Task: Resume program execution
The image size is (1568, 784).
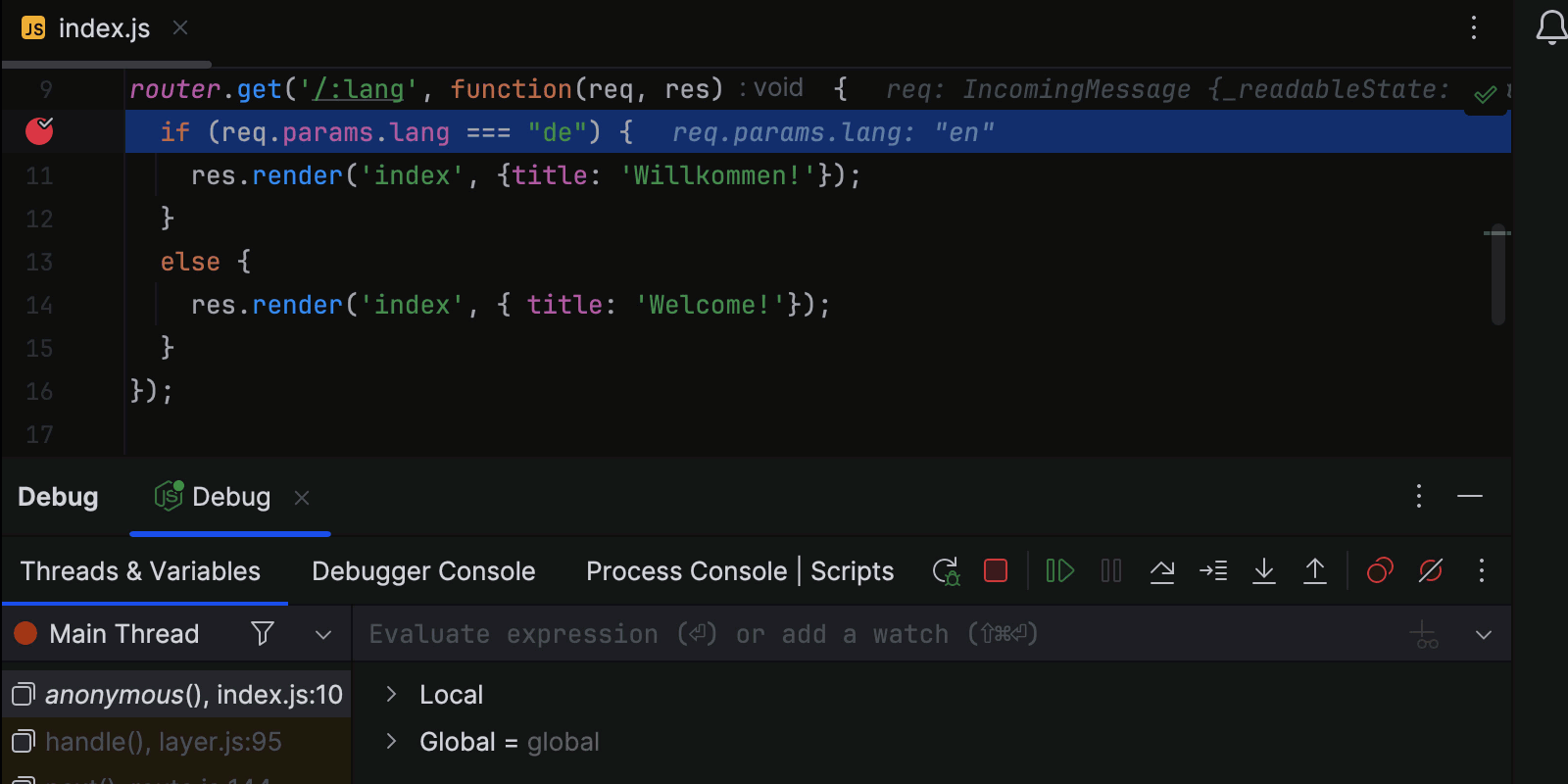Action: click(x=1059, y=570)
